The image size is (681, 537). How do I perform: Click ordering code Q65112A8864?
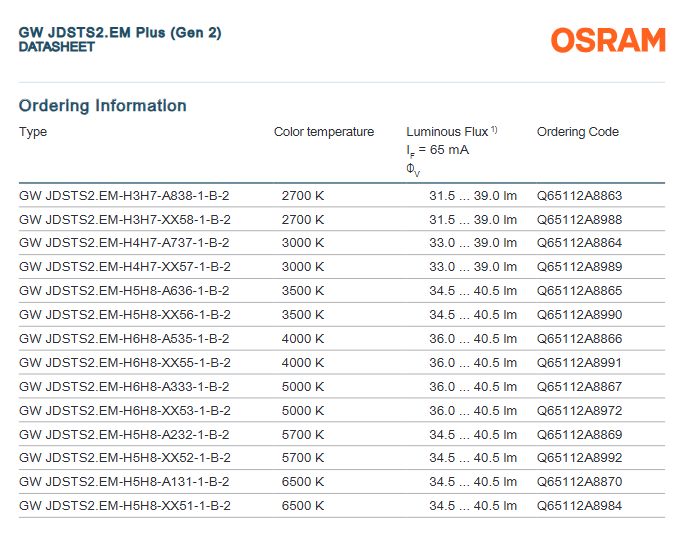click(x=579, y=242)
